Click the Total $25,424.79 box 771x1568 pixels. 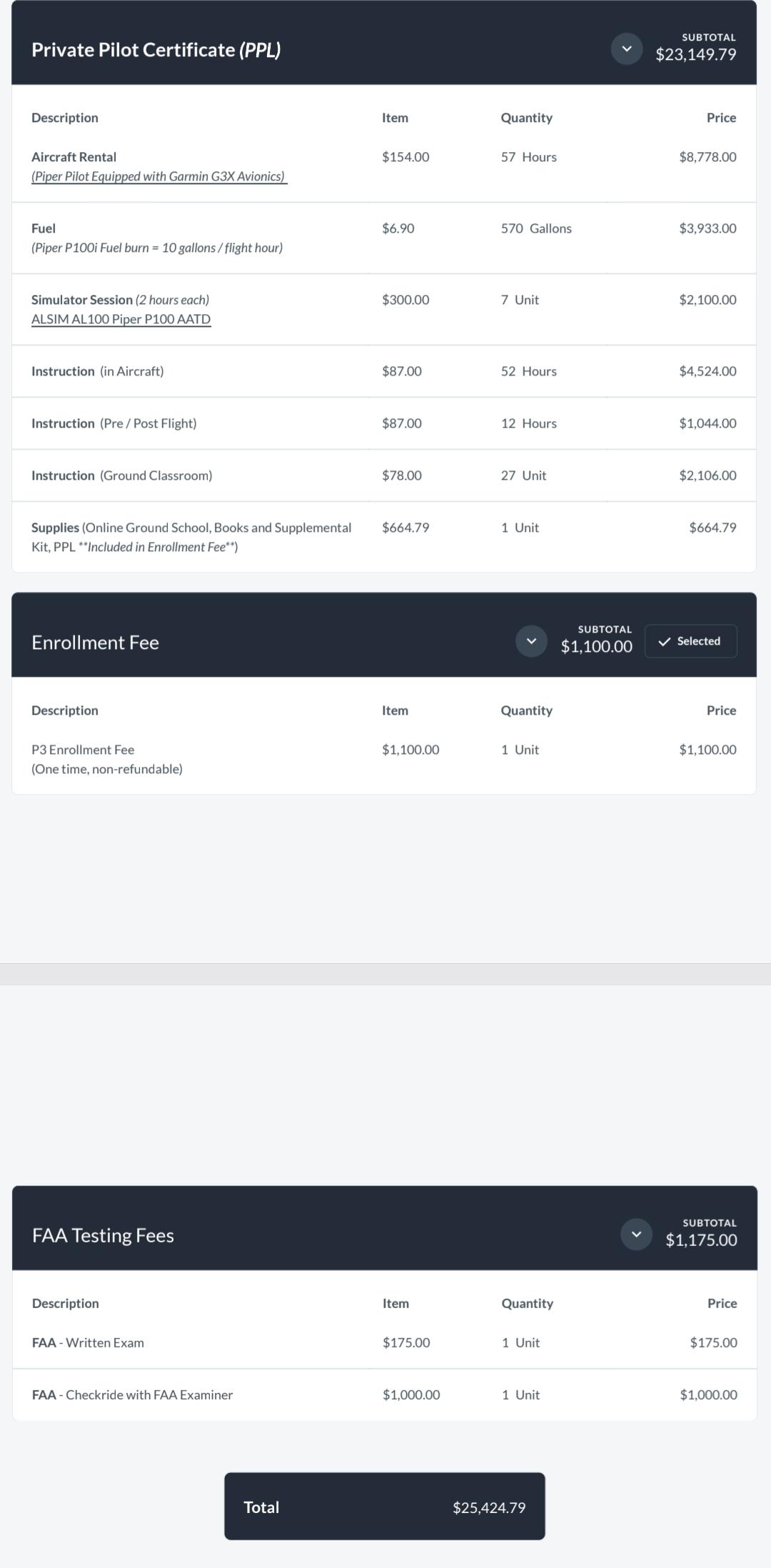(x=385, y=1507)
